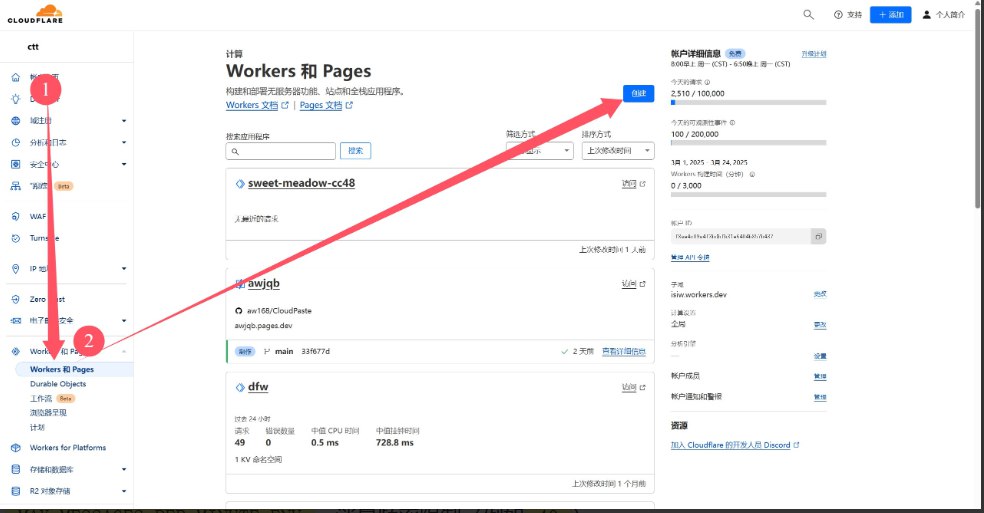The height and width of the screenshot is (513, 984).
Task: Click 访问 visit link for awjqb
Action: [633, 284]
